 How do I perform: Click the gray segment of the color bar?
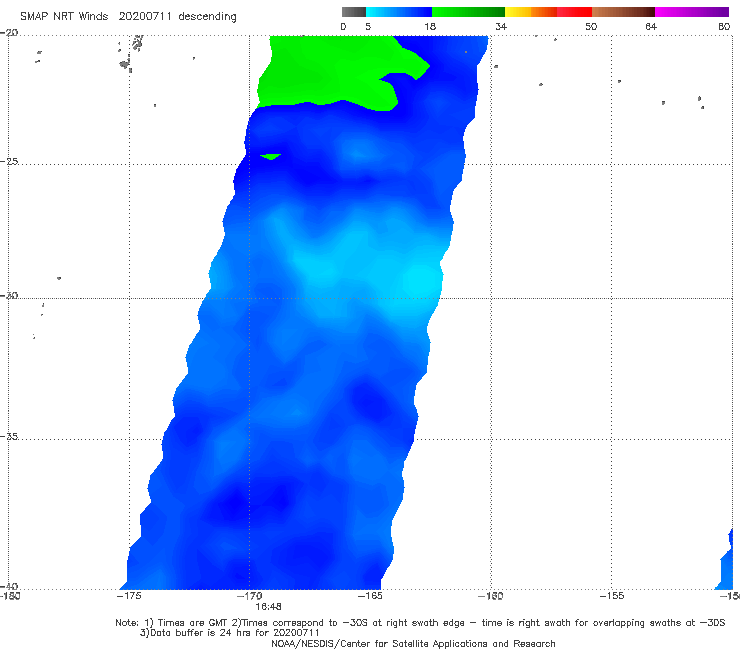tap(354, 12)
